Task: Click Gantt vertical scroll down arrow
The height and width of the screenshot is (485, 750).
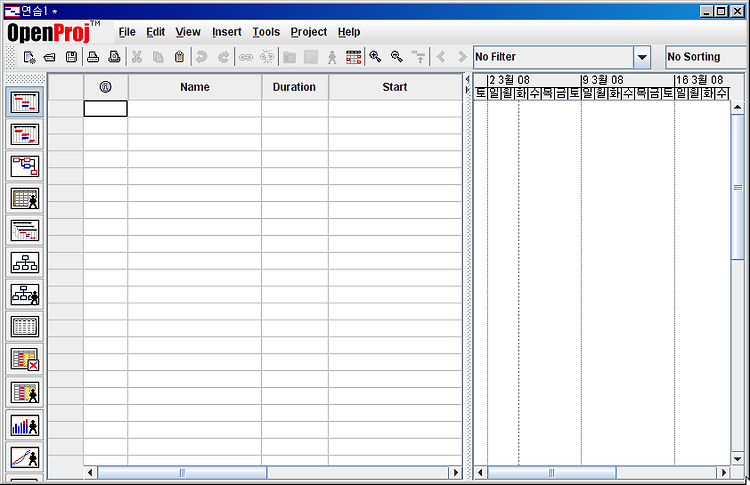Action: pos(737,458)
